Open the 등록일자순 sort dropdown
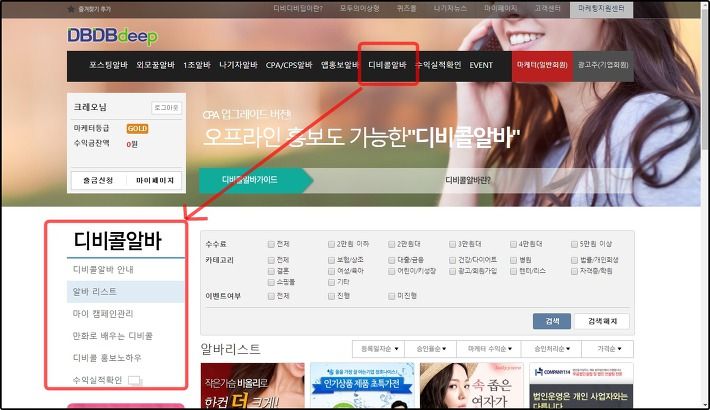710x410 pixels. [379, 349]
